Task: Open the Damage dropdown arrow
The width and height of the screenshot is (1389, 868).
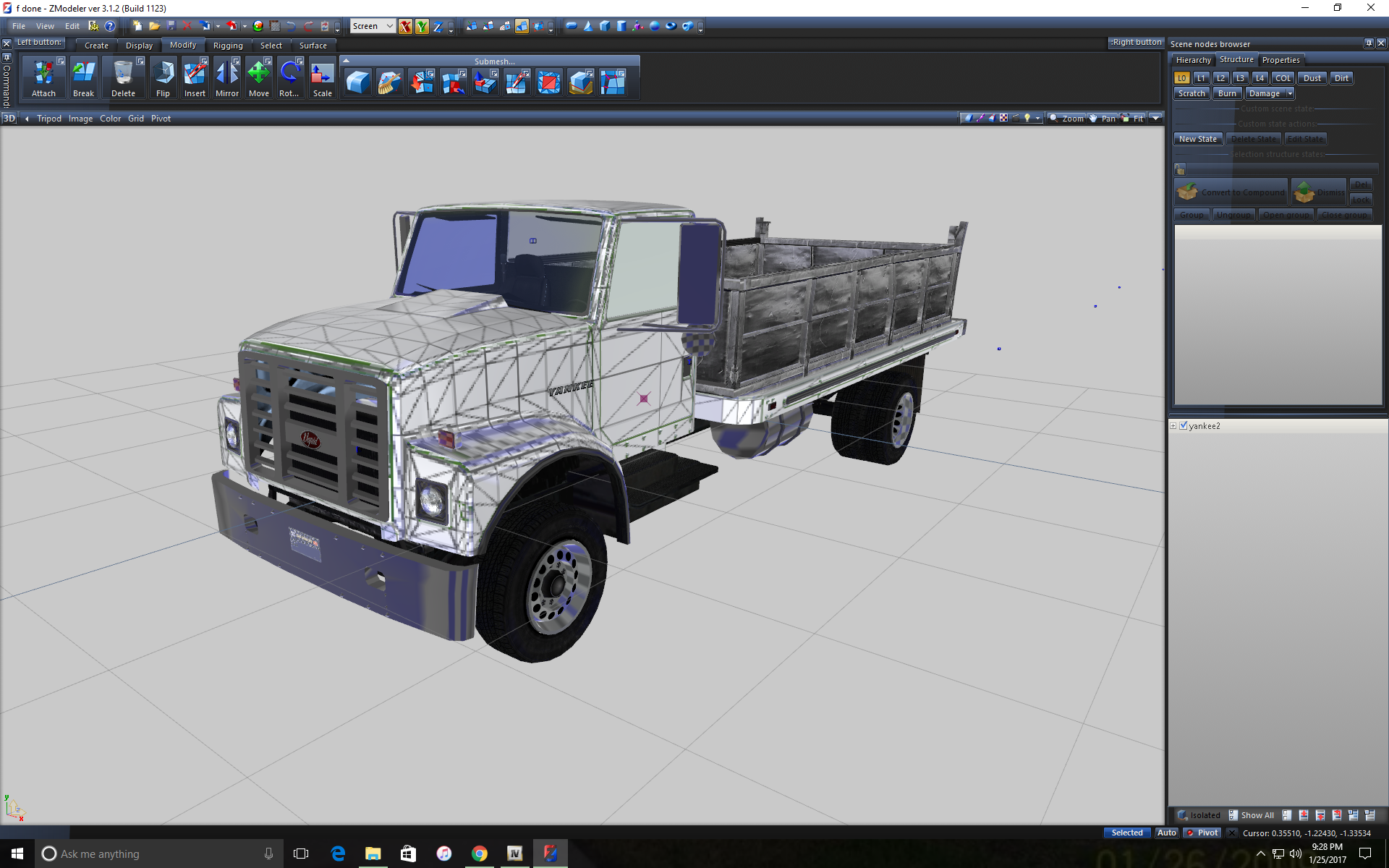Action: pos(1290,93)
